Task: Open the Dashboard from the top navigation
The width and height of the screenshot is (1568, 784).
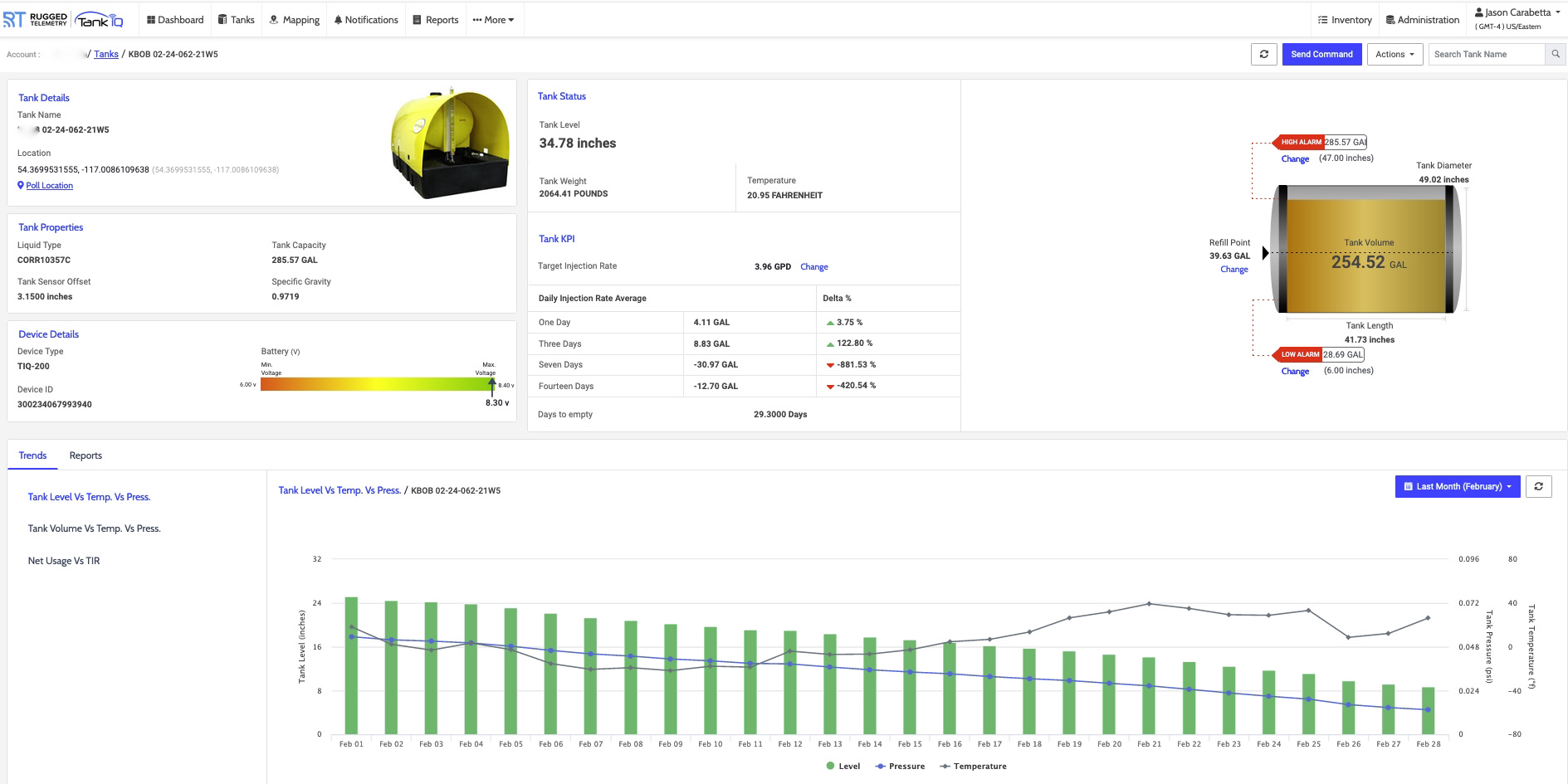Action: [x=174, y=19]
